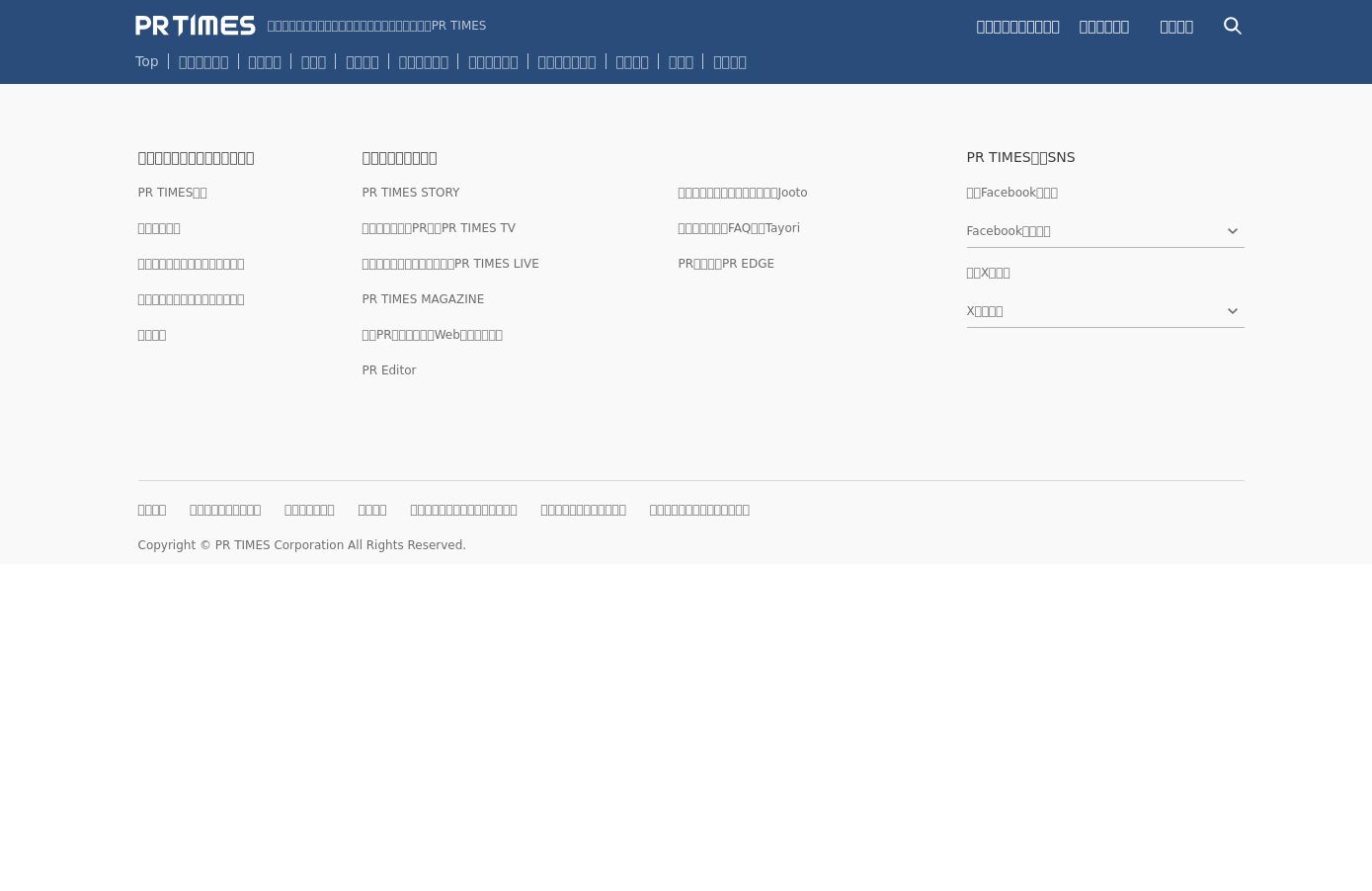Open the PR TIMES STORY link

tap(410, 193)
